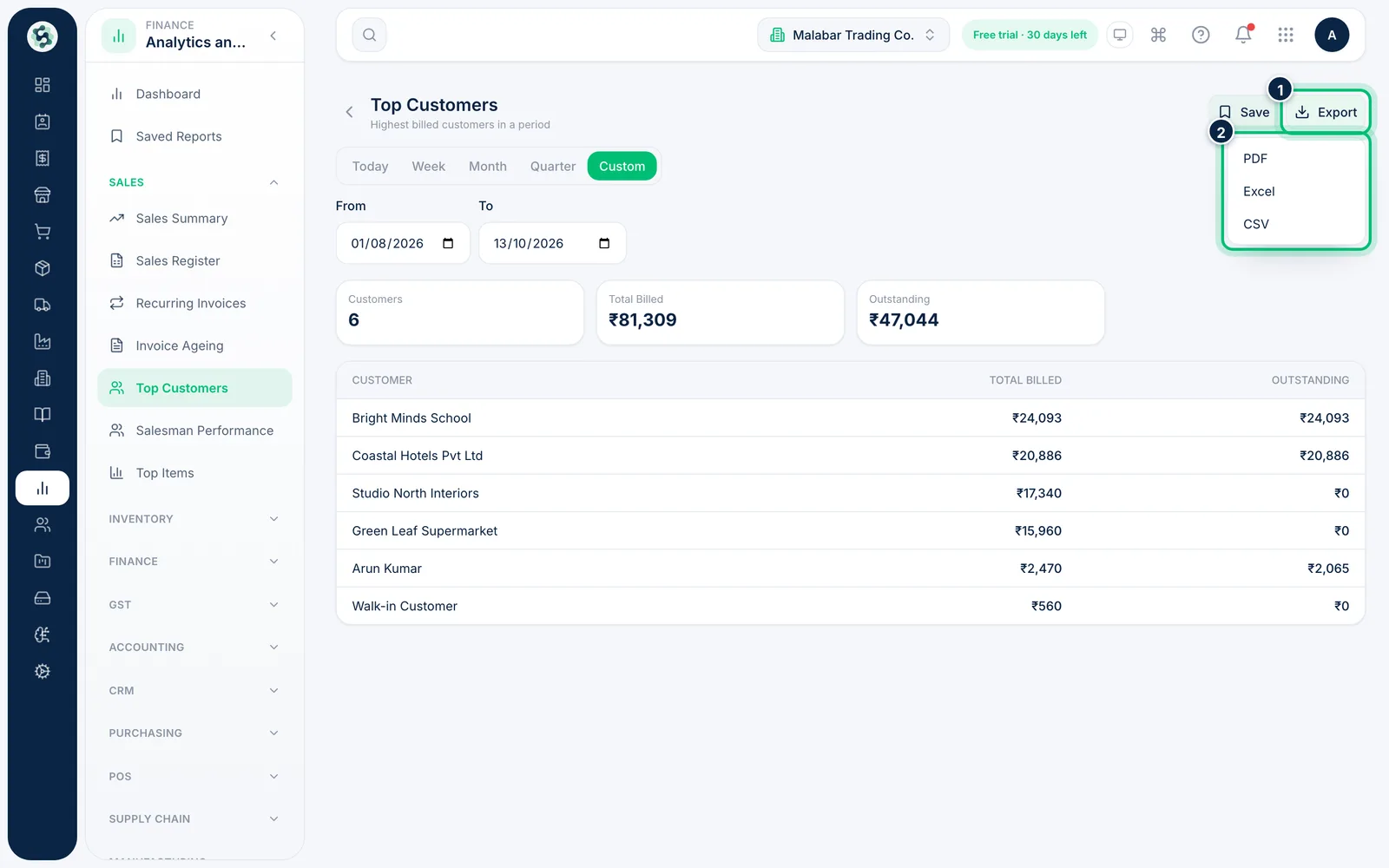The height and width of the screenshot is (868, 1389).
Task: Open the From date calendar picker icon
Action: (x=448, y=243)
